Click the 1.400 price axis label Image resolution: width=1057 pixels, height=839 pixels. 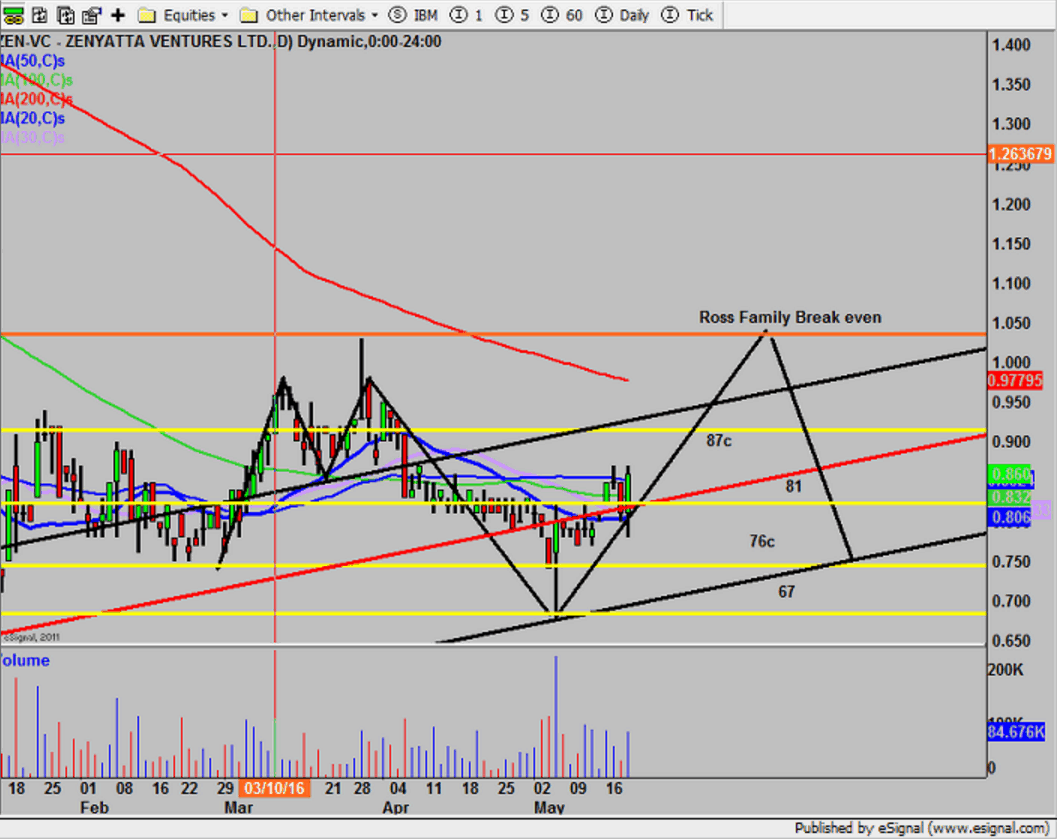pyautogui.click(x=1011, y=45)
